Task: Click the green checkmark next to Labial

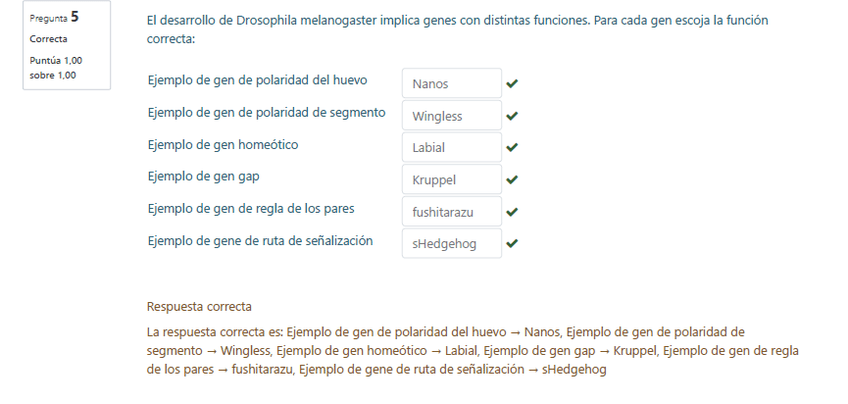Action: [x=512, y=148]
